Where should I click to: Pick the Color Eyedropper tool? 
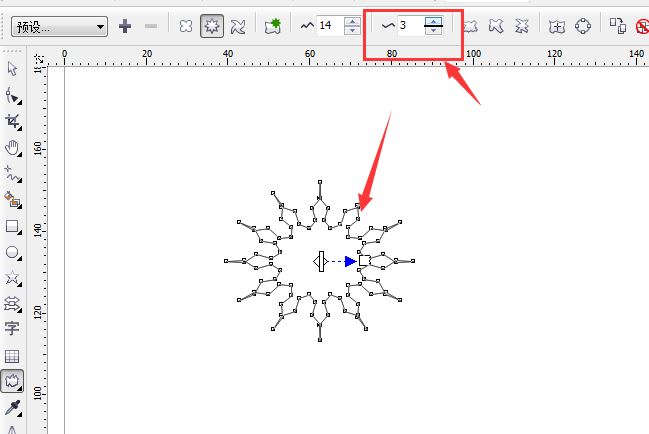[x=12, y=408]
